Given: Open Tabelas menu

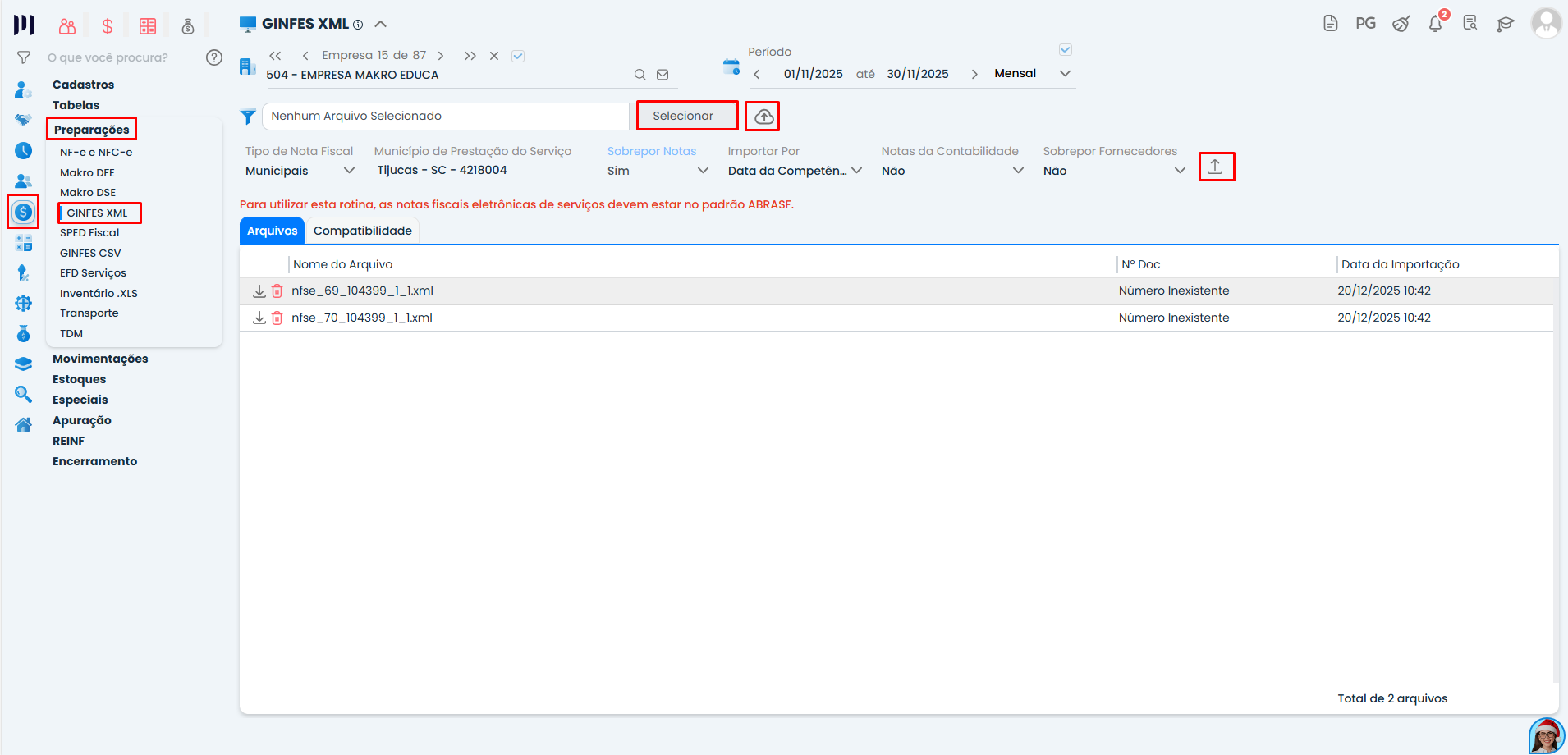Looking at the screenshot, I should coord(76,105).
